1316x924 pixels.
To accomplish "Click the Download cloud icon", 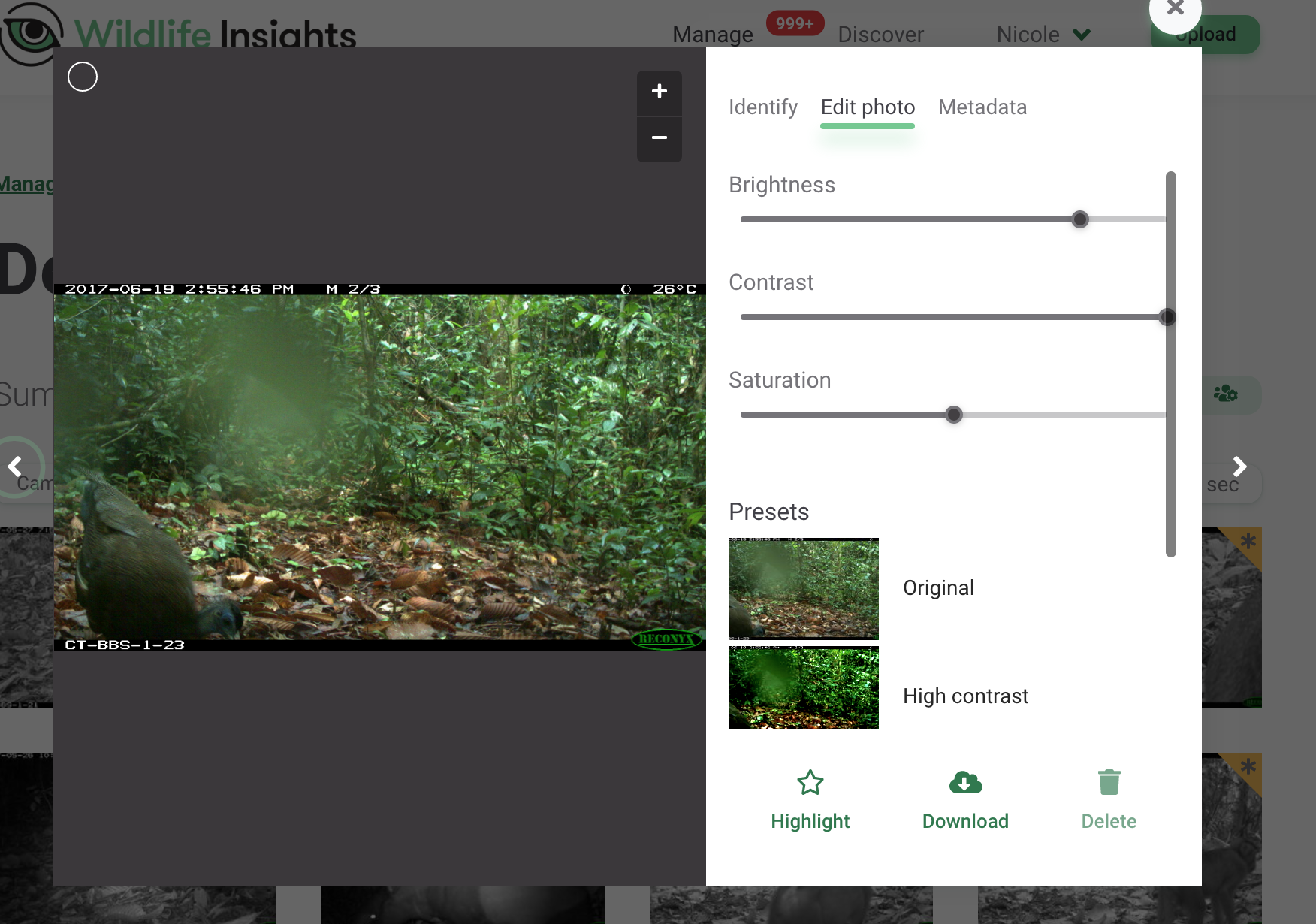I will [966, 783].
